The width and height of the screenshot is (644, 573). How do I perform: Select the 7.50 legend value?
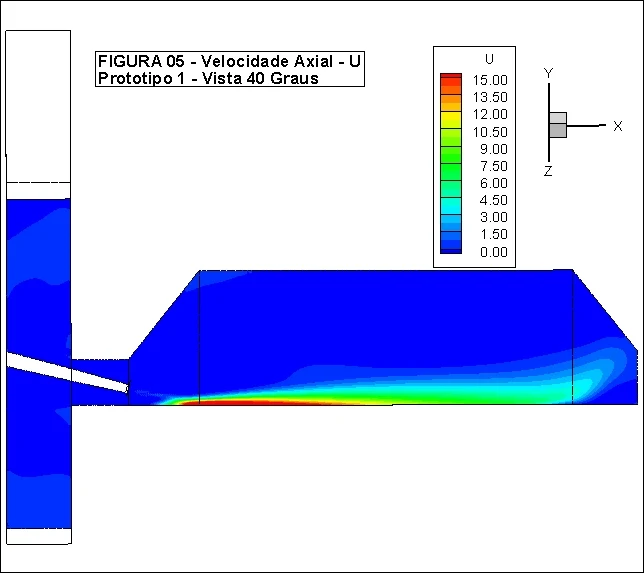pyautogui.click(x=494, y=166)
